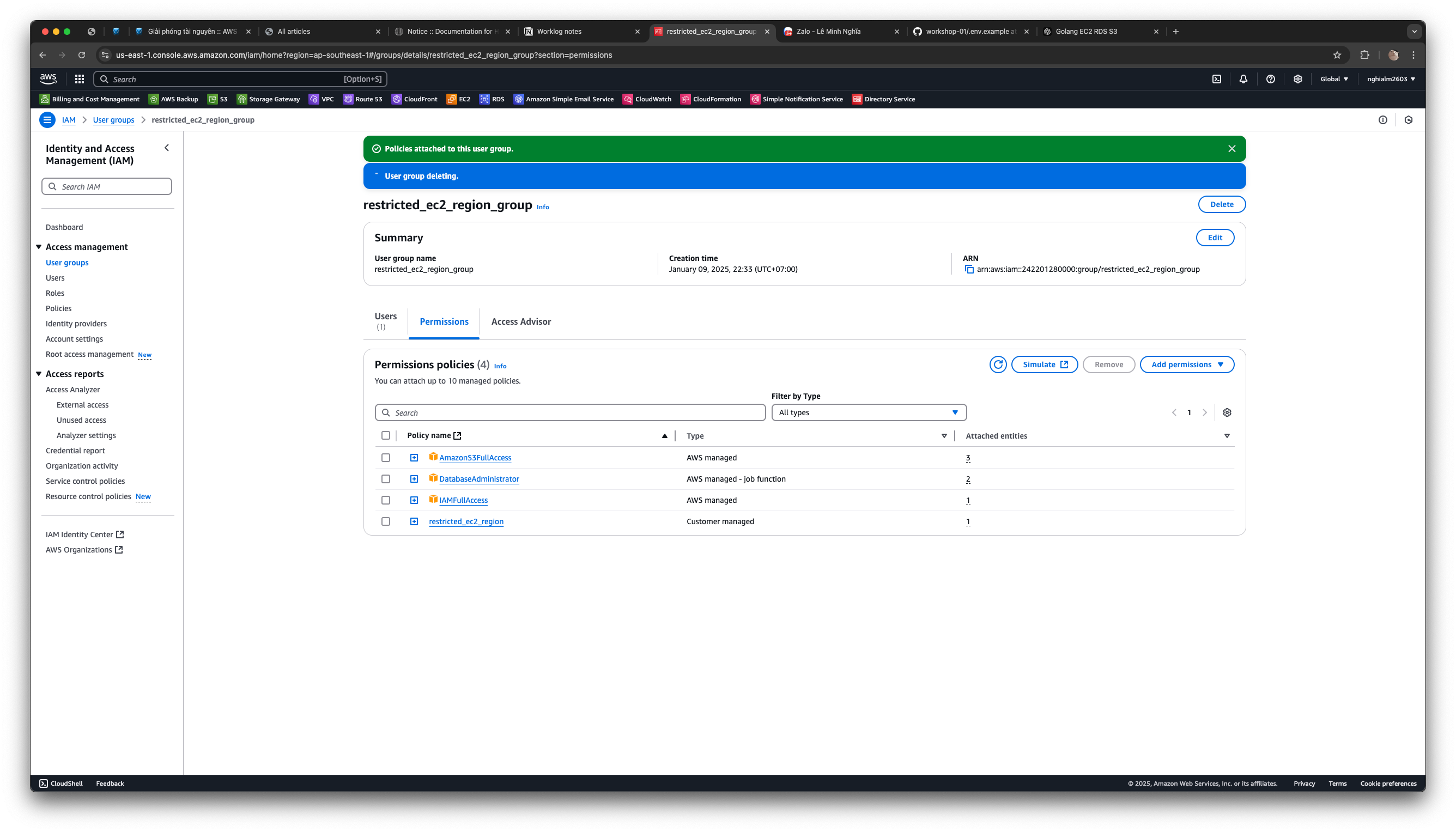The image size is (1456, 832).
Task: Open the policies table preferences gear
Action: pyautogui.click(x=1227, y=412)
